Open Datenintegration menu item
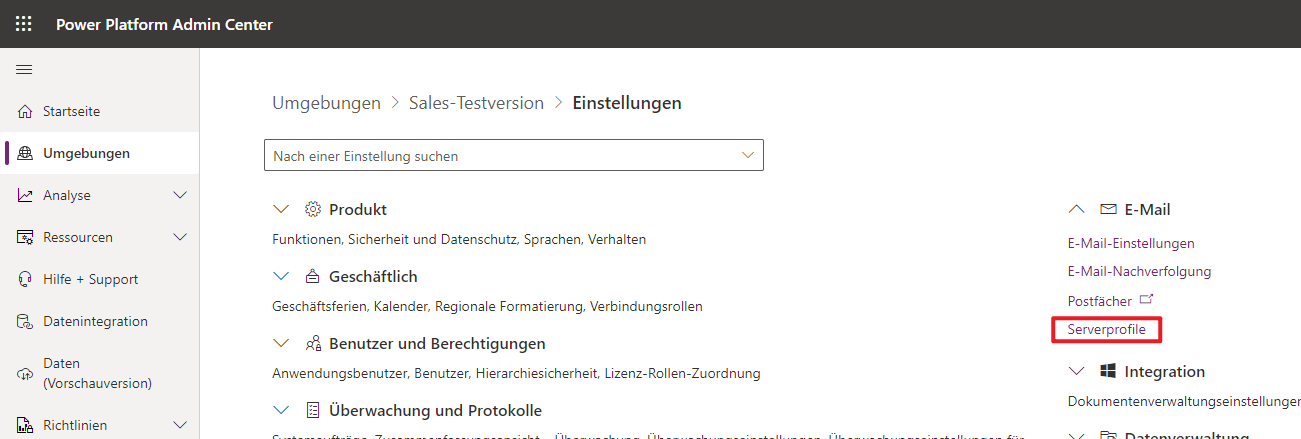1301x439 pixels. point(100,321)
